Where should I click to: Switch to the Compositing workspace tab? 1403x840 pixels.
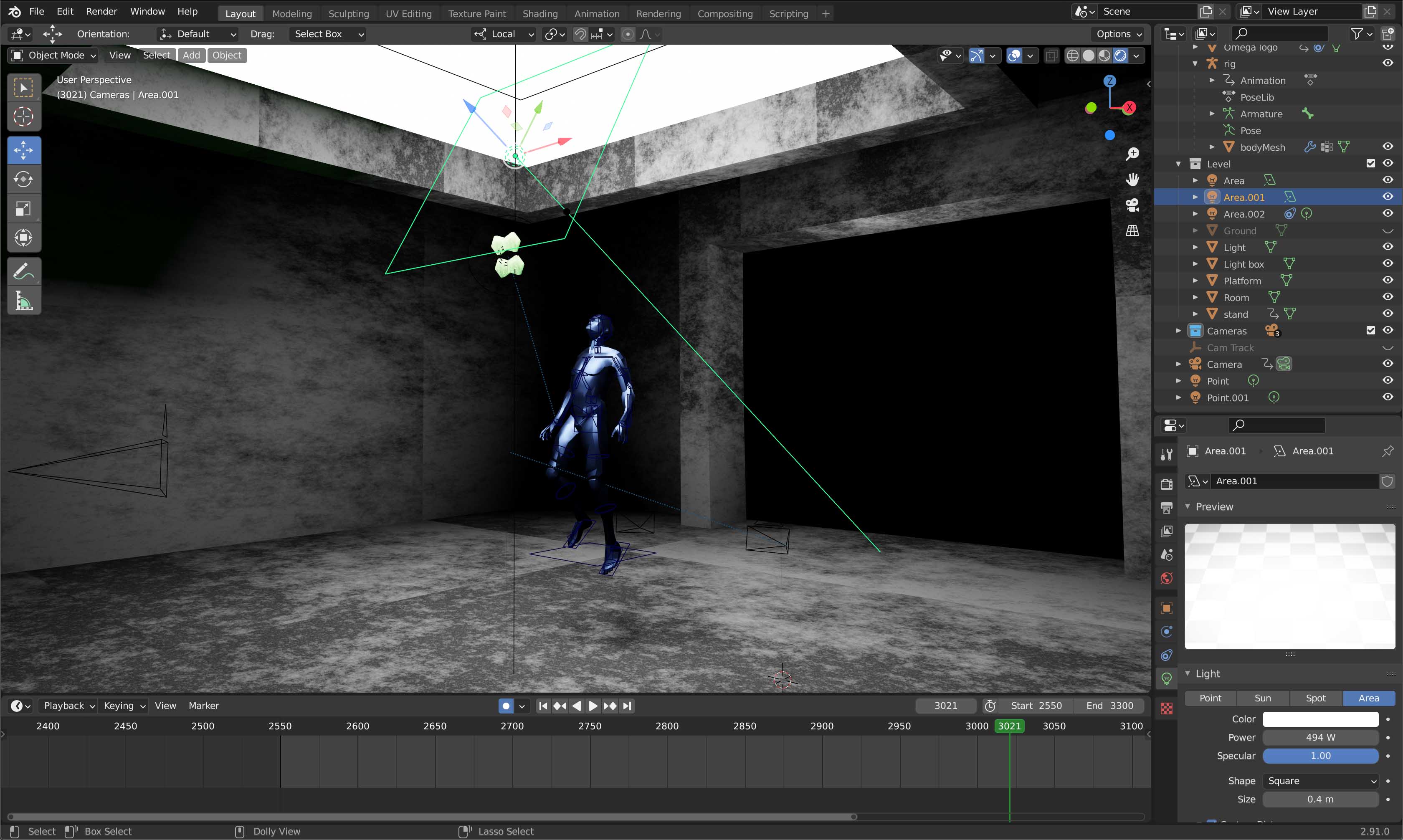[725, 14]
